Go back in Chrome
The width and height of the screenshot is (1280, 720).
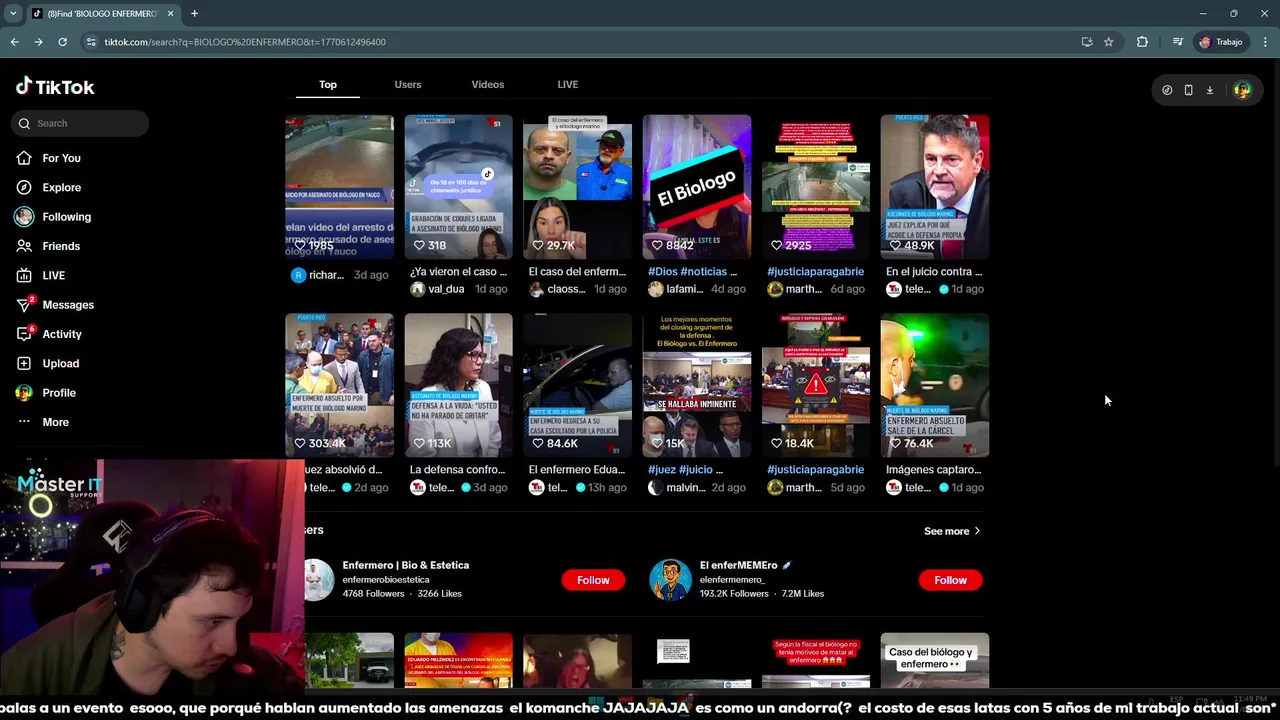tap(14, 42)
